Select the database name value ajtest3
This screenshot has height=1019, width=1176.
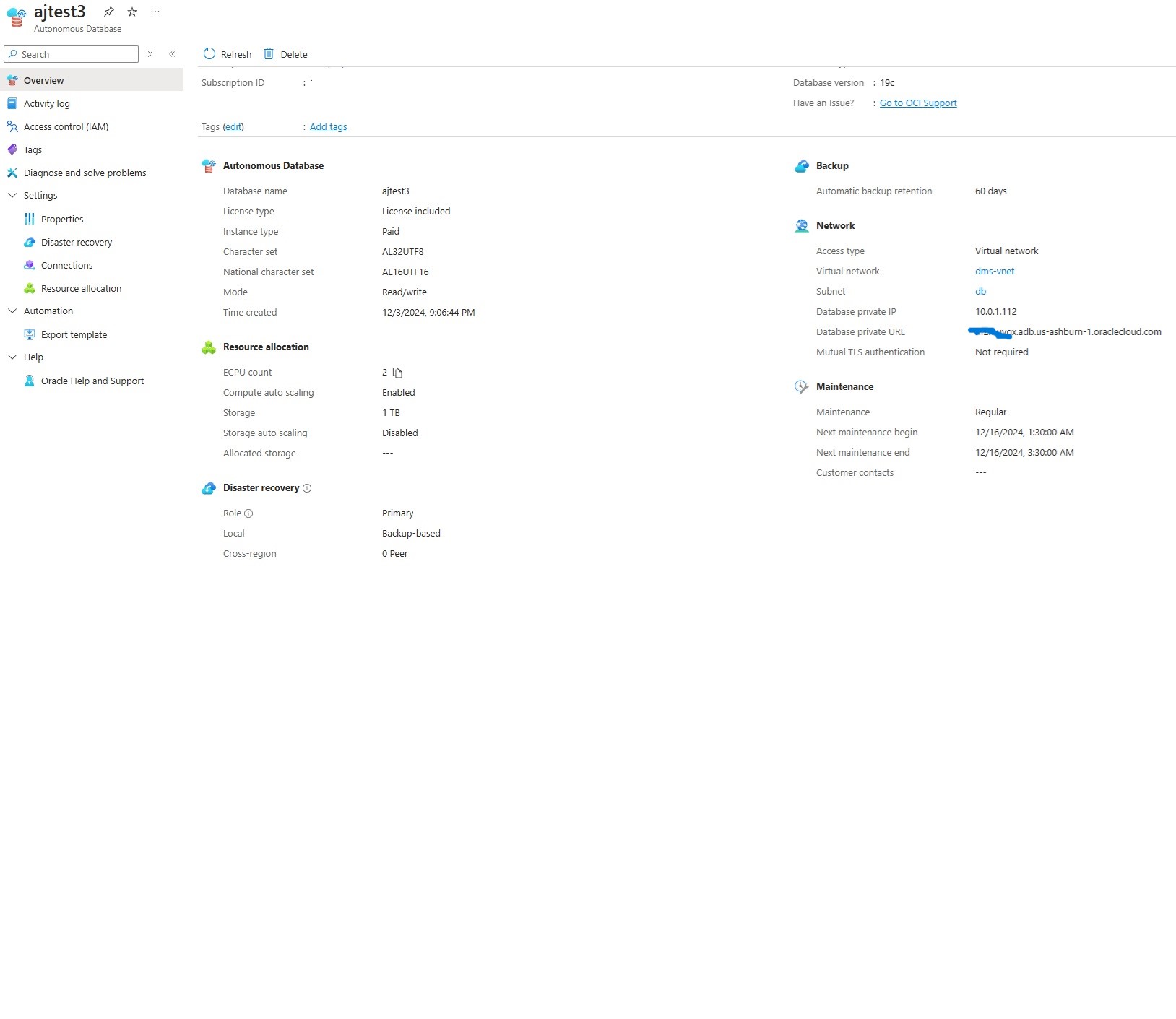coord(396,191)
